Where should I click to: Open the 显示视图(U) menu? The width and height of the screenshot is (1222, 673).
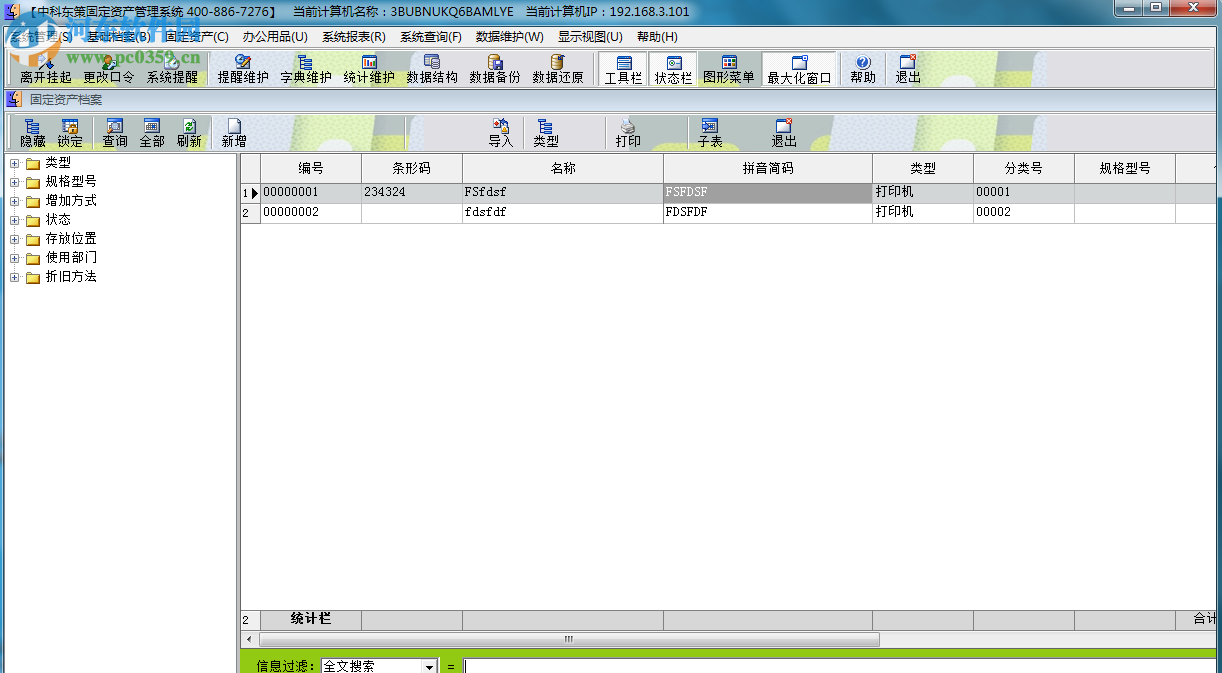pyautogui.click(x=590, y=37)
